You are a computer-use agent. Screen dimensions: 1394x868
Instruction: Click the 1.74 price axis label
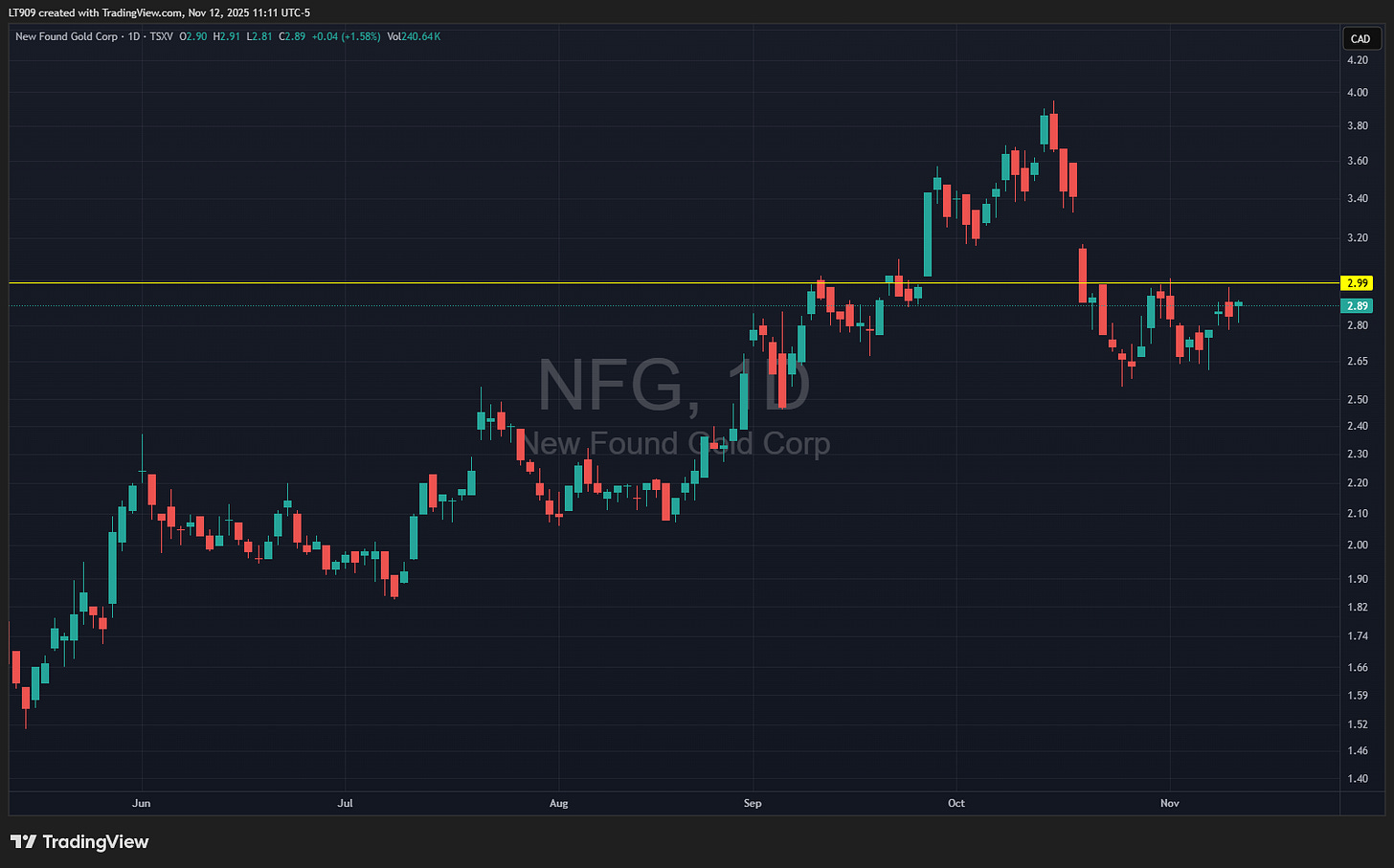[x=1357, y=635]
